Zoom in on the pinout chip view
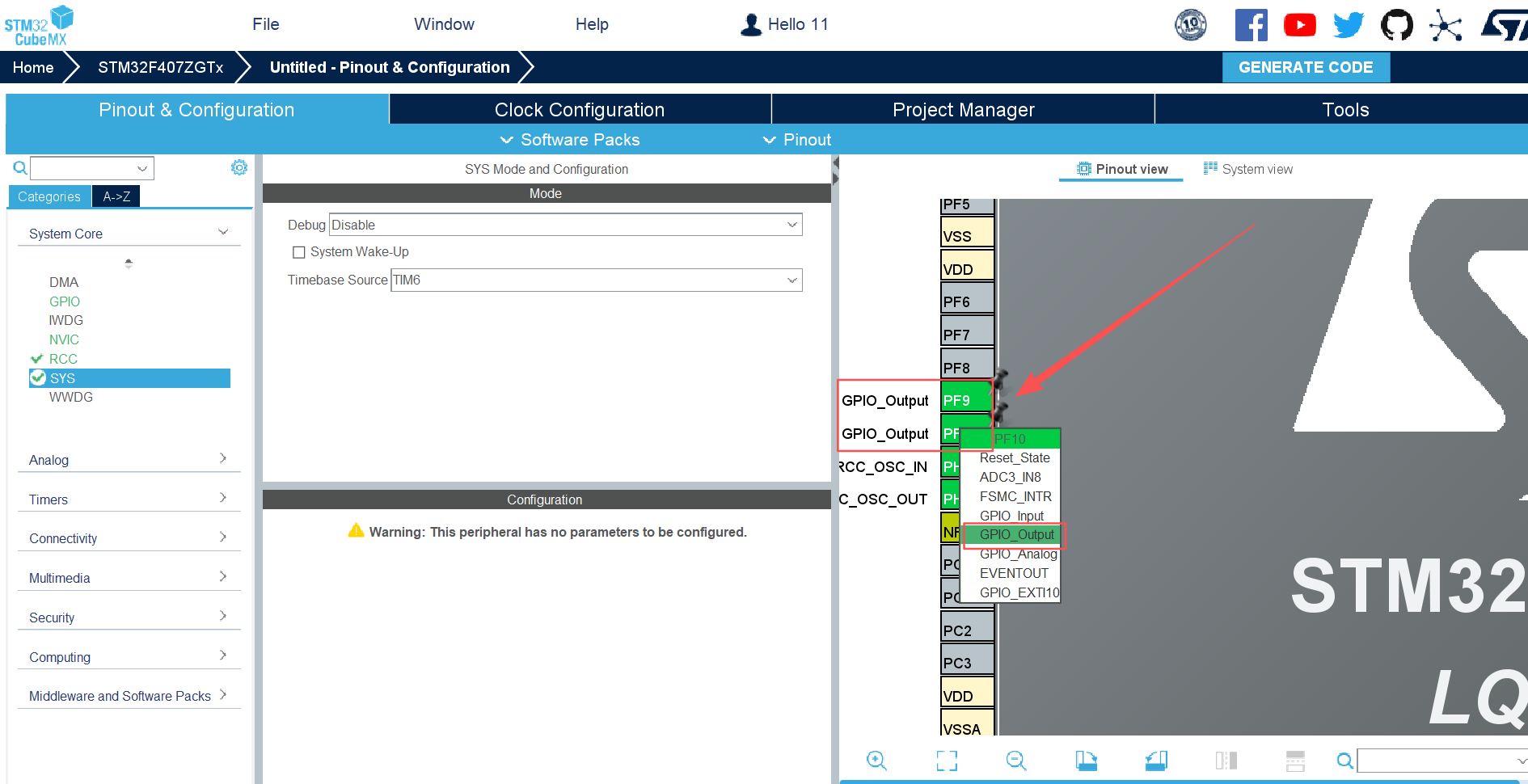 (x=876, y=761)
